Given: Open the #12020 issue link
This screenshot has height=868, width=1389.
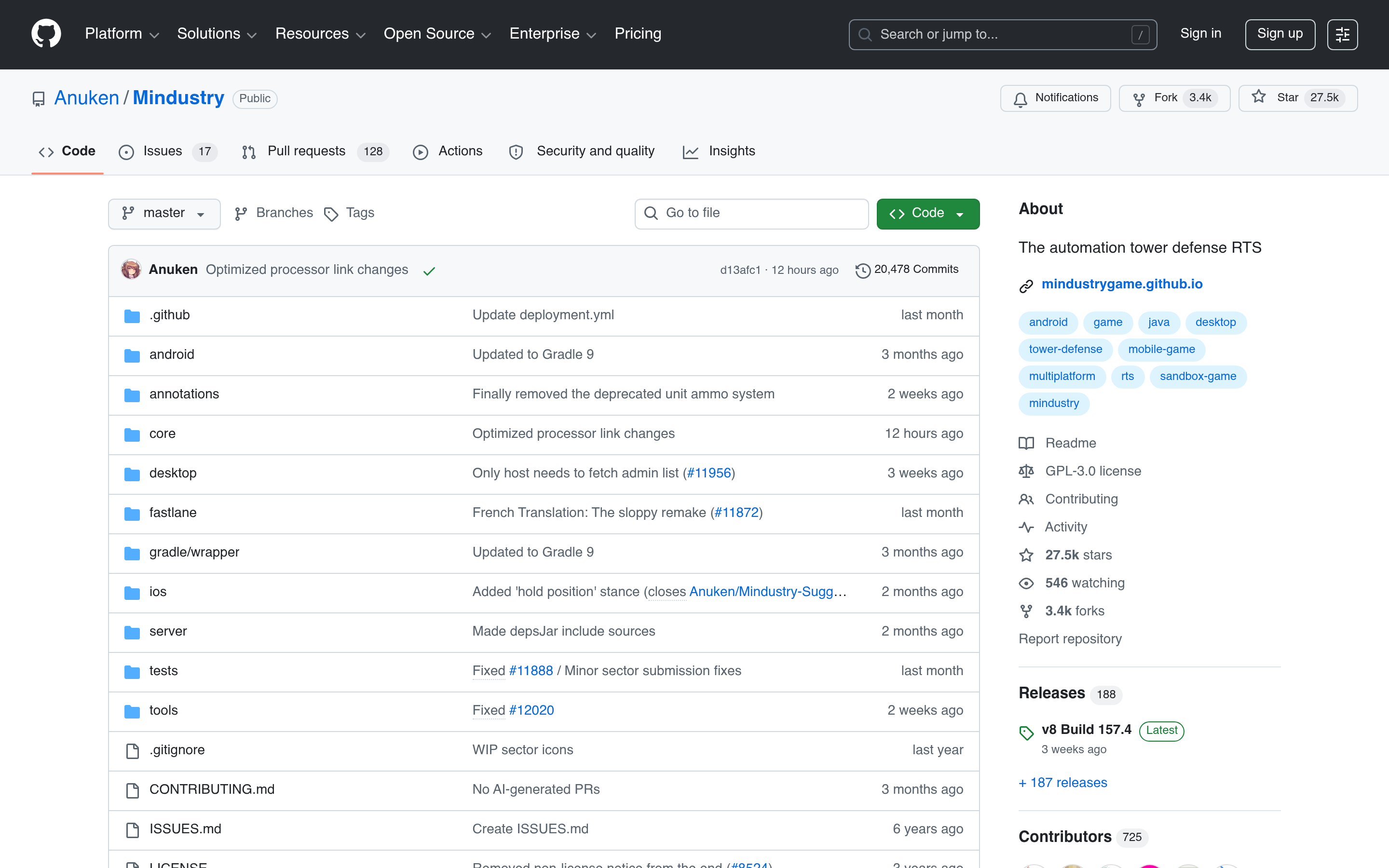Looking at the screenshot, I should [x=531, y=711].
